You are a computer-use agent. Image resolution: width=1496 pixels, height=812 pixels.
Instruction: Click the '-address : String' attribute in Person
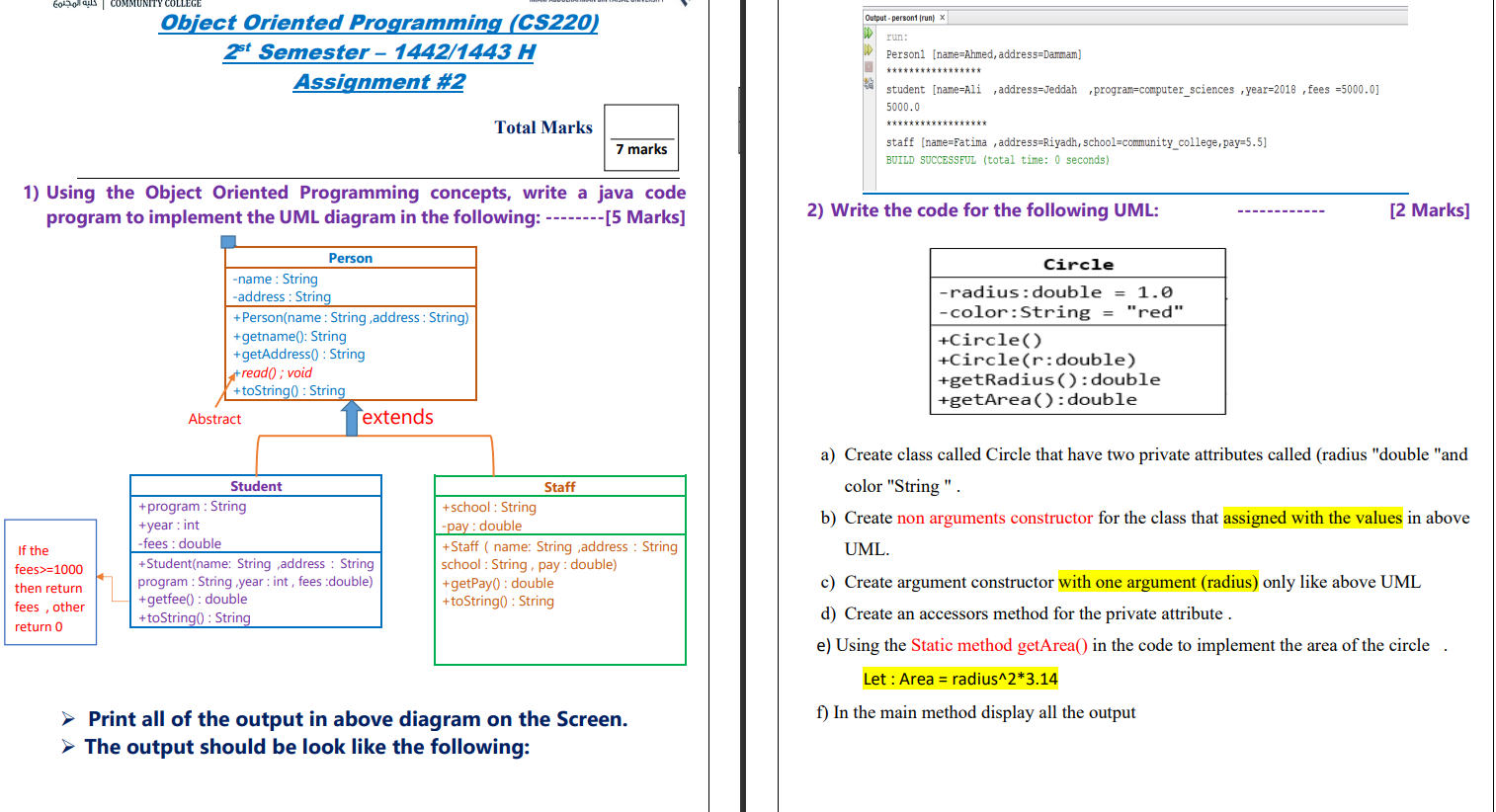pyautogui.click(x=282, y=297)
